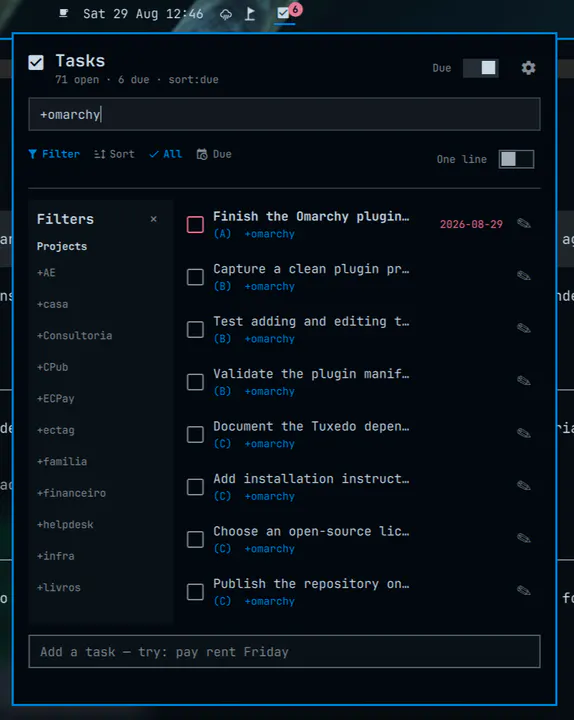
Task: Close the Filters sidebar with the X
Action: (153, 219)
